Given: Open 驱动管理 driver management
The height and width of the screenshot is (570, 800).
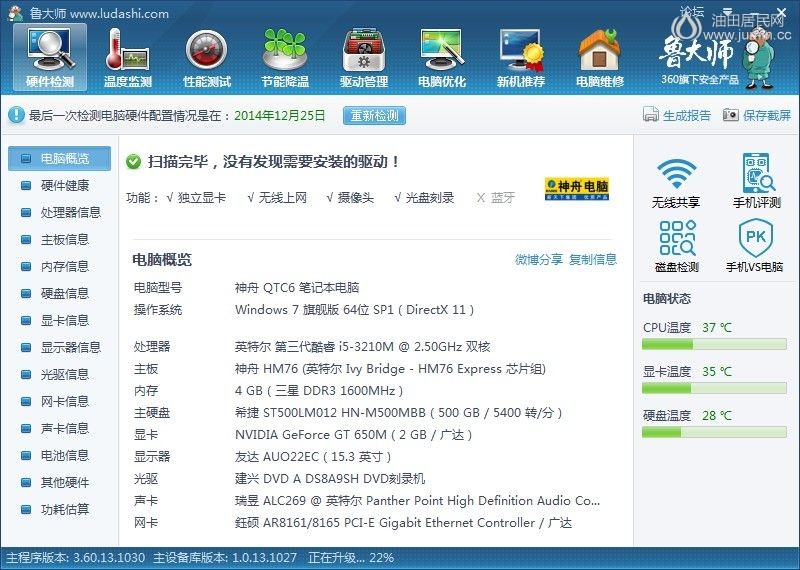Looking at the screenshot, I should tap(364, 58).
